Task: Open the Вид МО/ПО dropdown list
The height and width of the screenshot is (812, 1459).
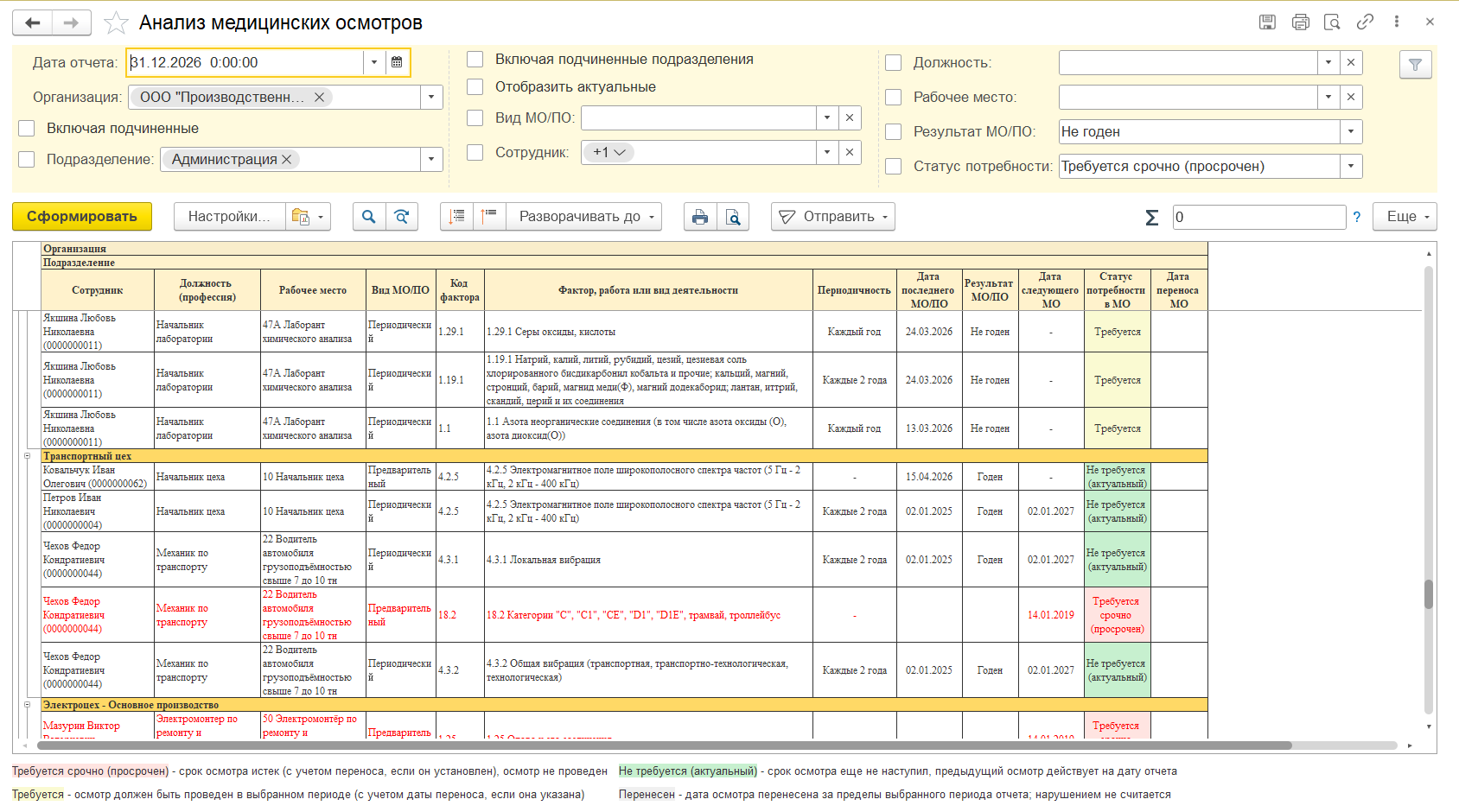Action: [827, 117]
